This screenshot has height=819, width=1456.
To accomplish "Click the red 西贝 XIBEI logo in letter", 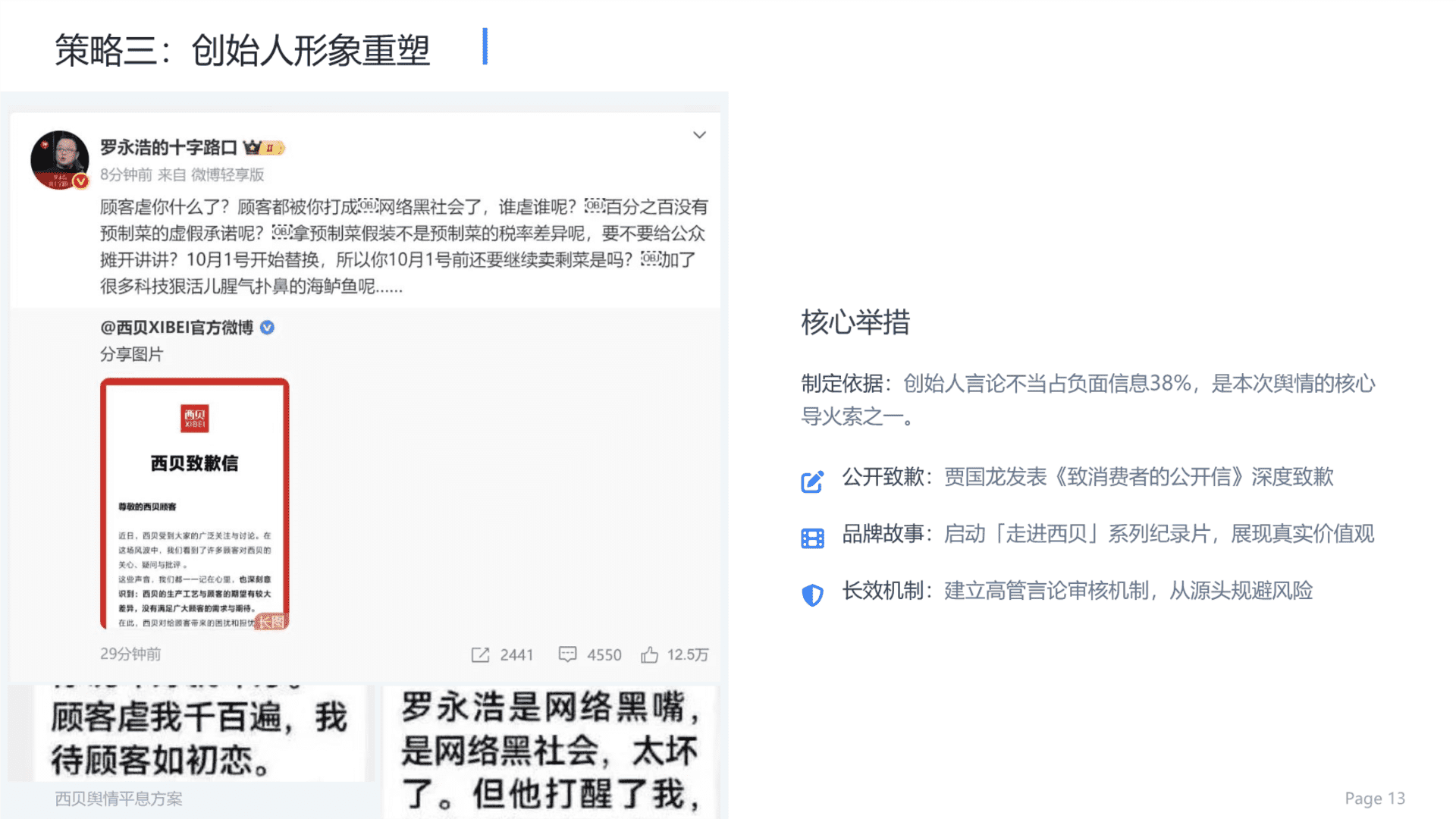I will [195, 418].
